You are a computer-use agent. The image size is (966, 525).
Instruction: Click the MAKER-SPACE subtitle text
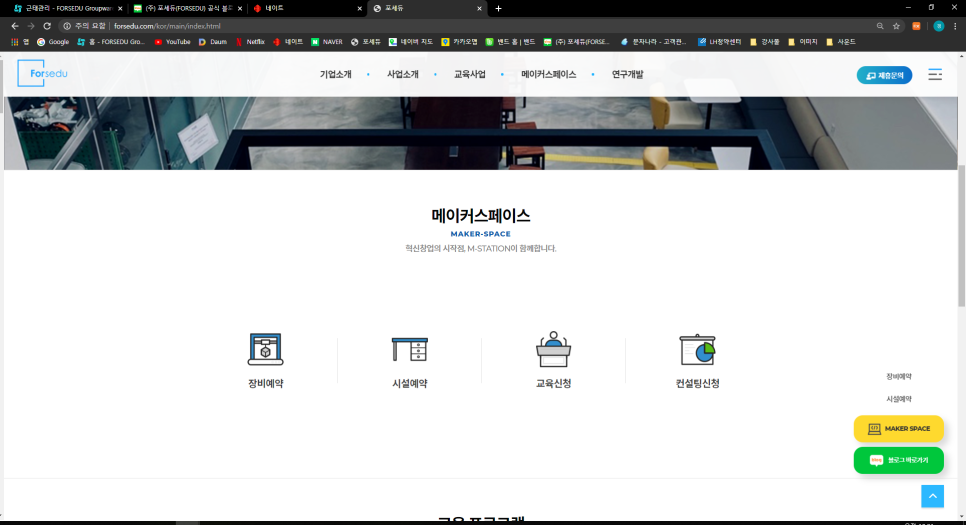481,234
